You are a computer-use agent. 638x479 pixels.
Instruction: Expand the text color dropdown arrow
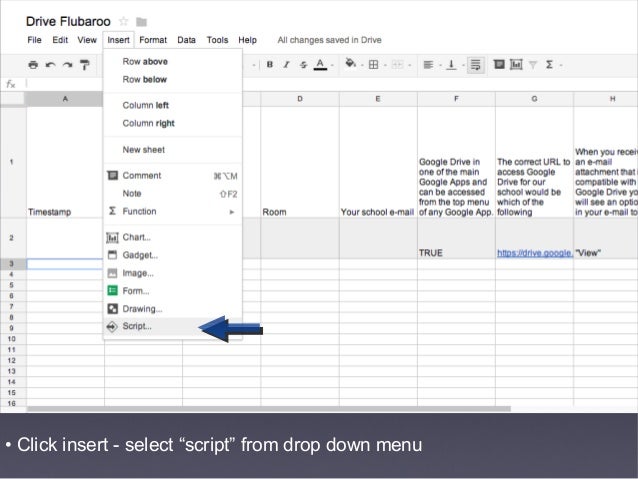tap(332, 65)
